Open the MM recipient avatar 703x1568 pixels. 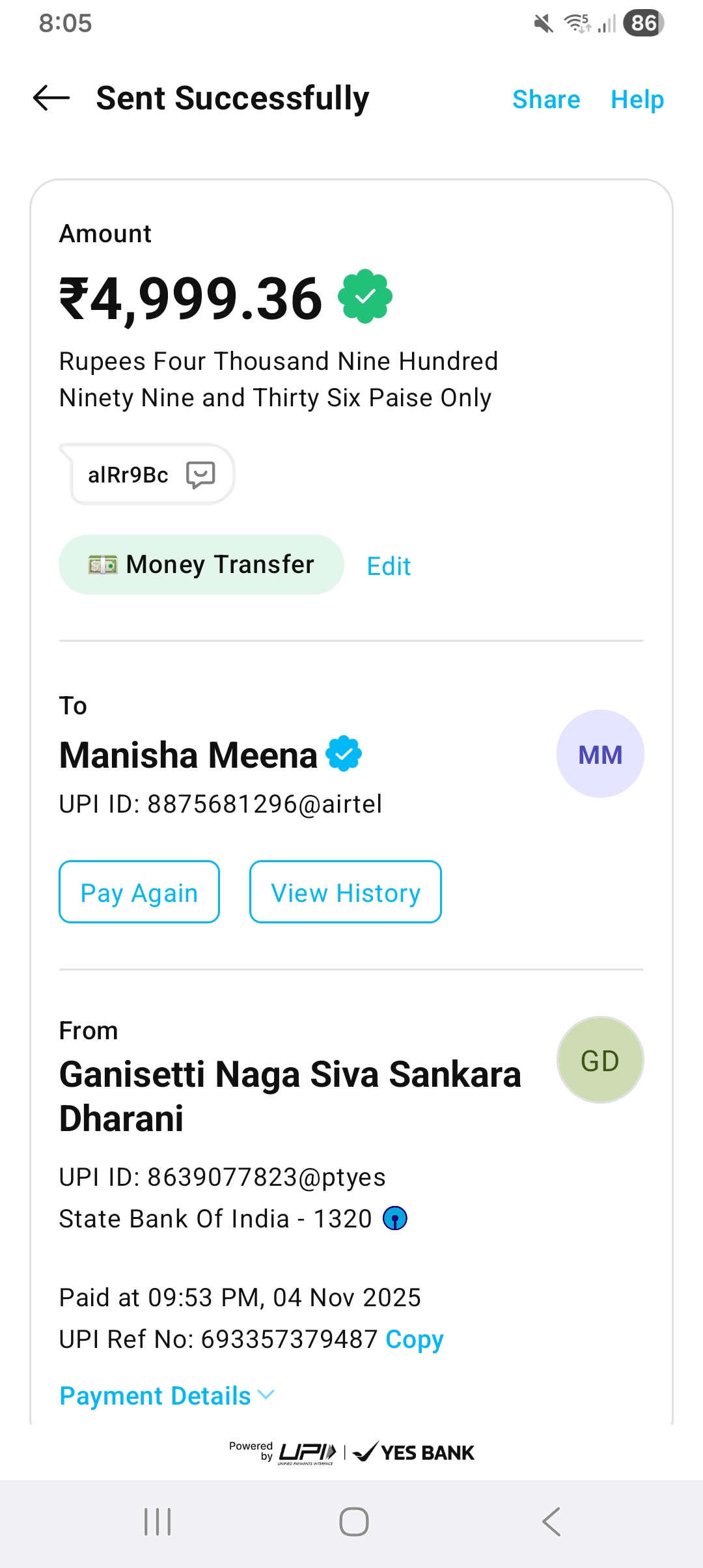click(x=600, y=754)
